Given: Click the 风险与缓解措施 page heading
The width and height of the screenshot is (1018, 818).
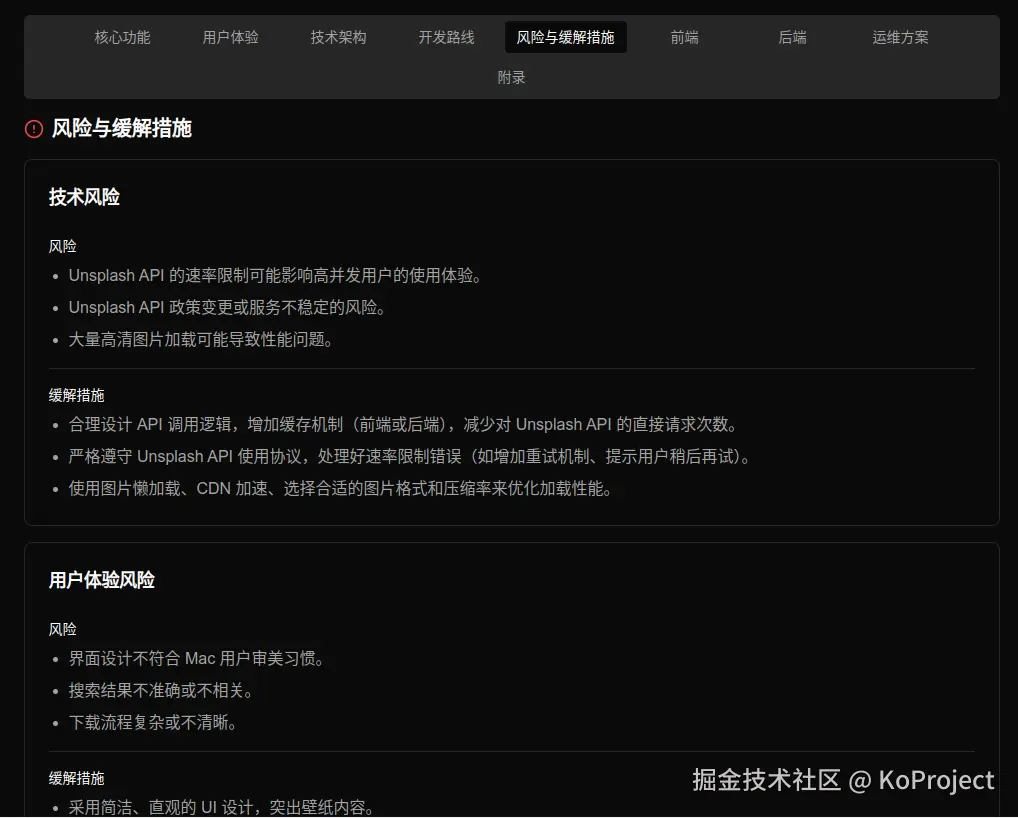Looking at the screenshot, I should pyautogui.click(x=122, y=129).
